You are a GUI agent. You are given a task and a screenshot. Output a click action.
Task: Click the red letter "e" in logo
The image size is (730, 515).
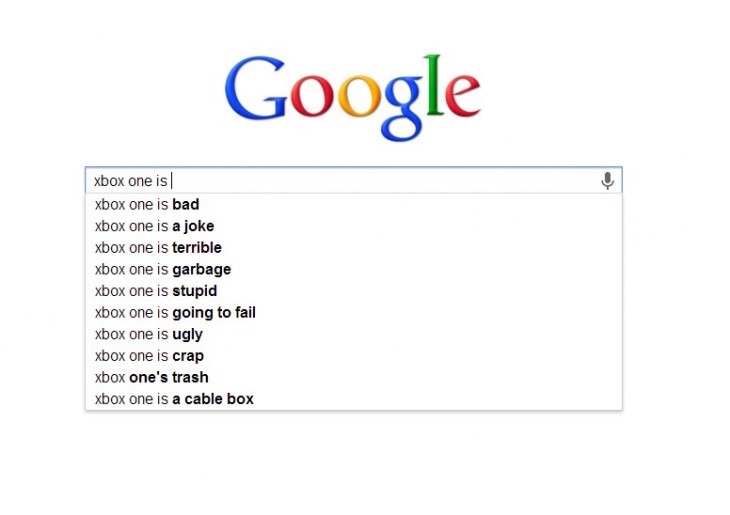(462, 101)
